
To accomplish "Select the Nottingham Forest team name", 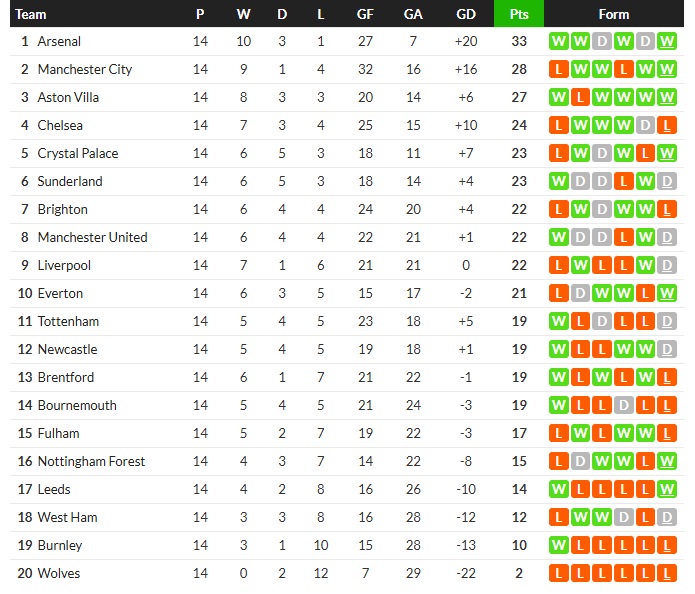I will coord(91,462).
